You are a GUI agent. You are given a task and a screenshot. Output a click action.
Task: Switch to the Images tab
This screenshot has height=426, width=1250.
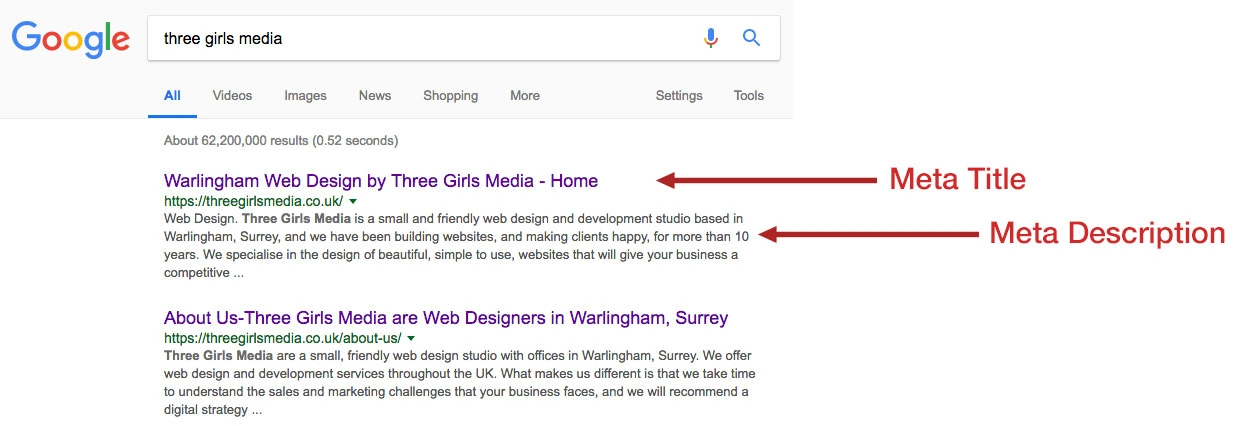pyautogui.click(x=305, y=96)
